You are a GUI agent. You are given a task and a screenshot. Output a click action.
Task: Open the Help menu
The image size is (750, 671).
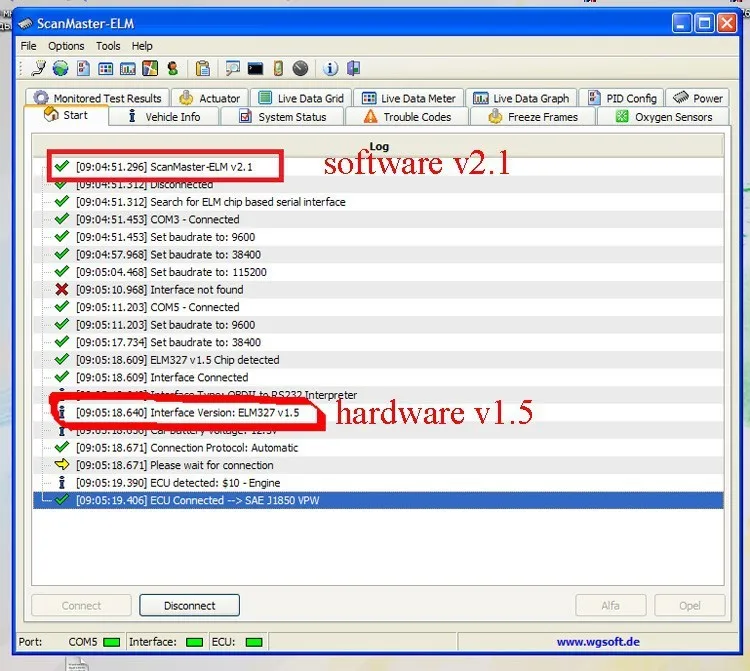pos(142,46)
